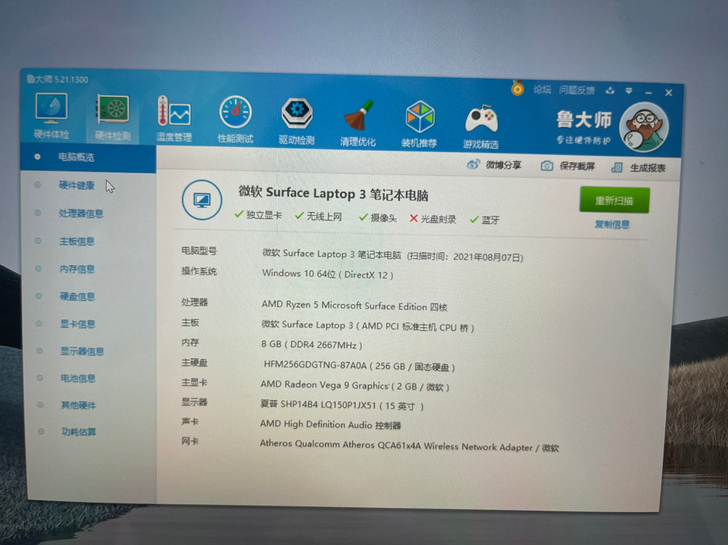Select 显示器信息 in sidebar
728x545 pixels.
tap(82, 351)
